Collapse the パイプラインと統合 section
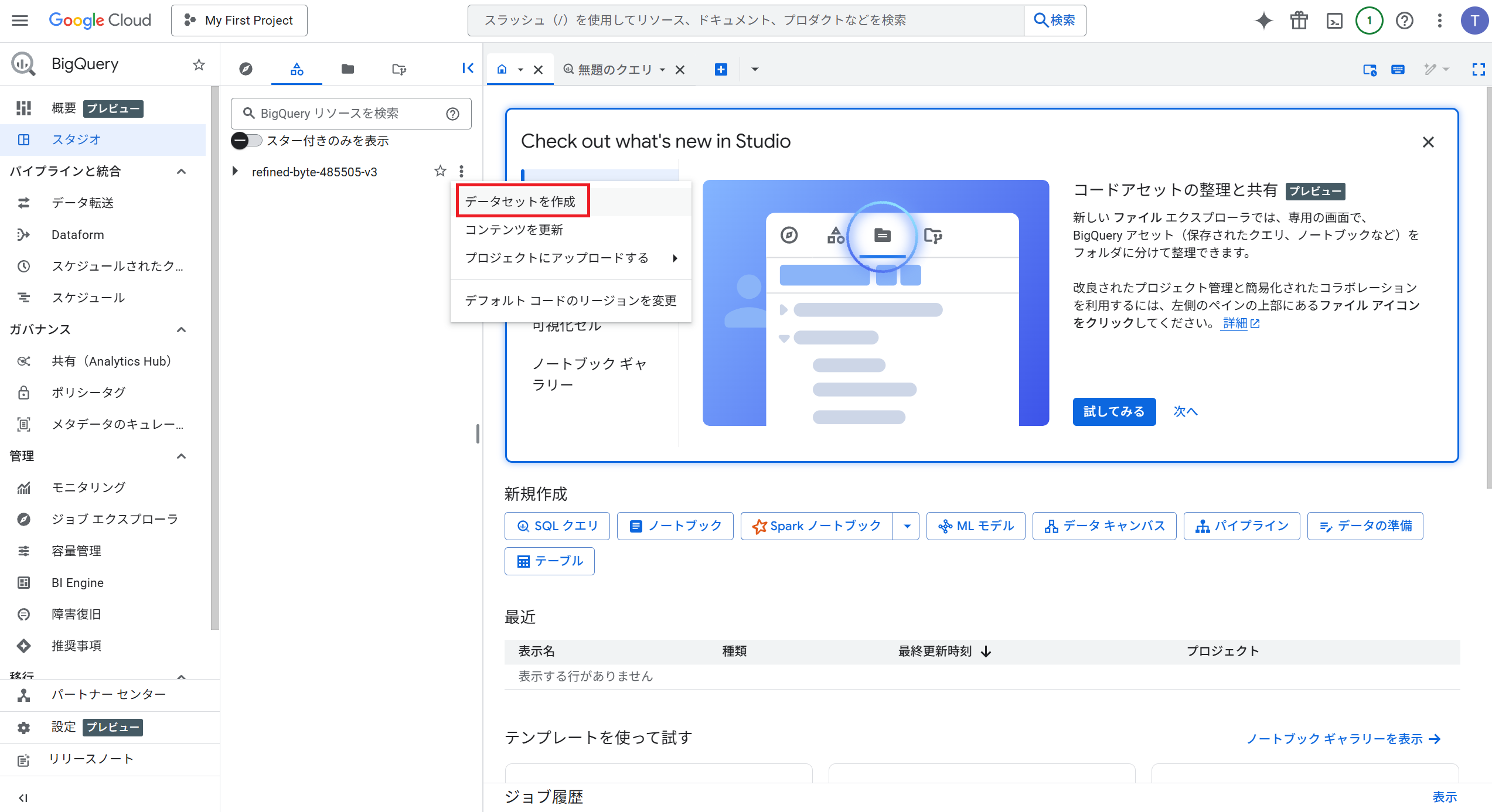1492x812 pixels. tap(182, 171)
